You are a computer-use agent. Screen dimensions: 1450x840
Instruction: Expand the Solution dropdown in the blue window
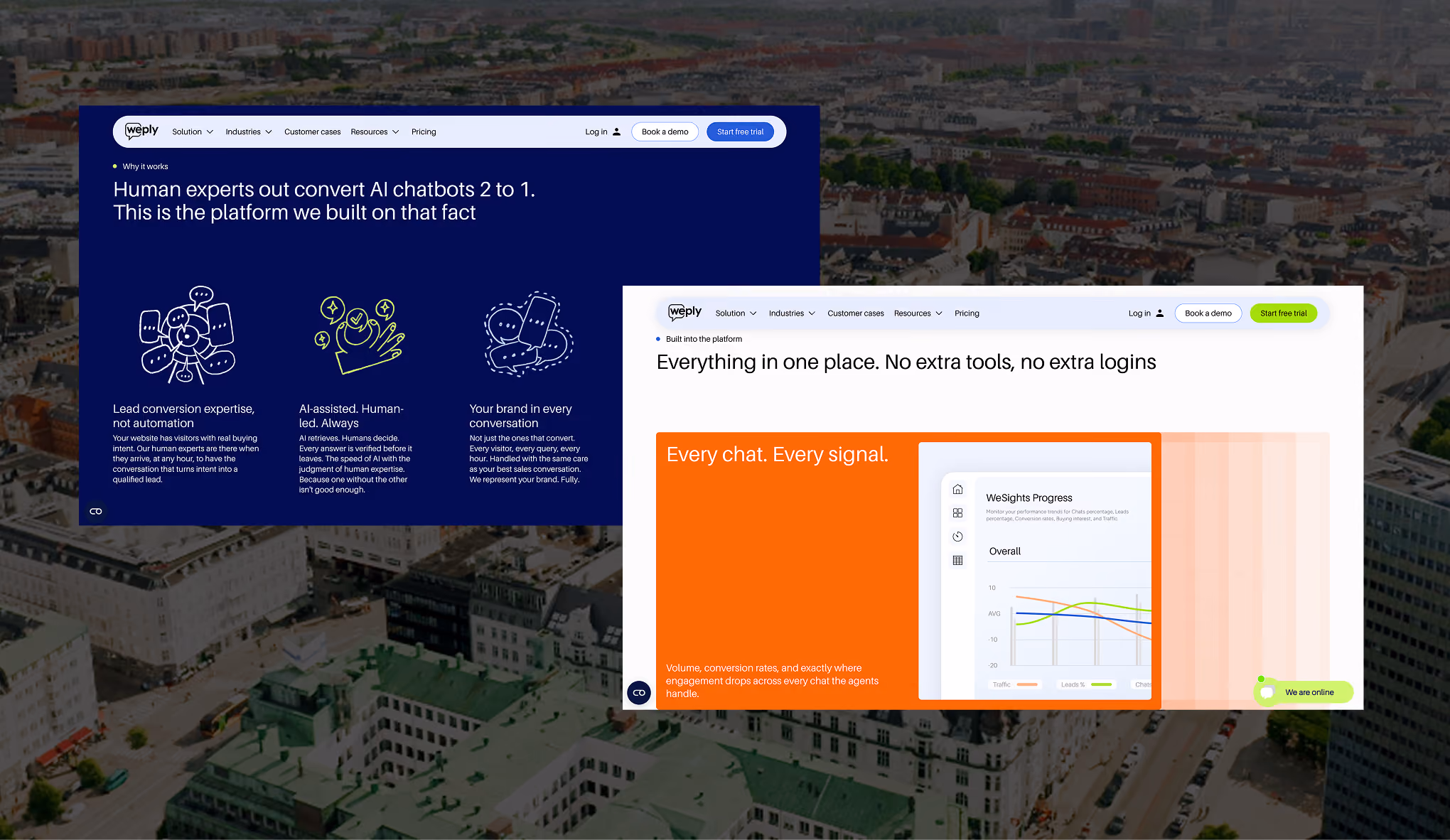[x=193, y=131]
